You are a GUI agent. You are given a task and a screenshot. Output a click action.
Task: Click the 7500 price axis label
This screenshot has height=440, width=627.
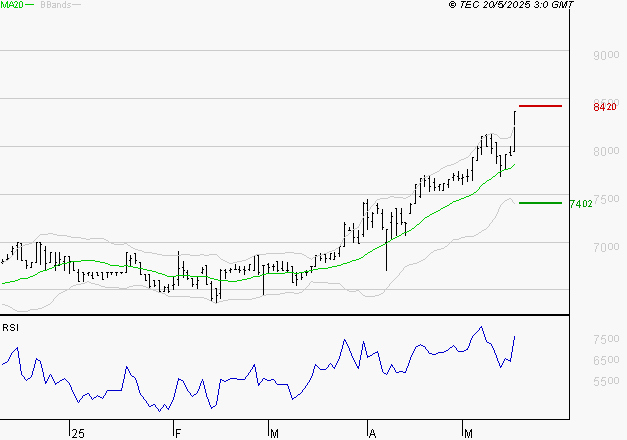[x=607, y=199]
